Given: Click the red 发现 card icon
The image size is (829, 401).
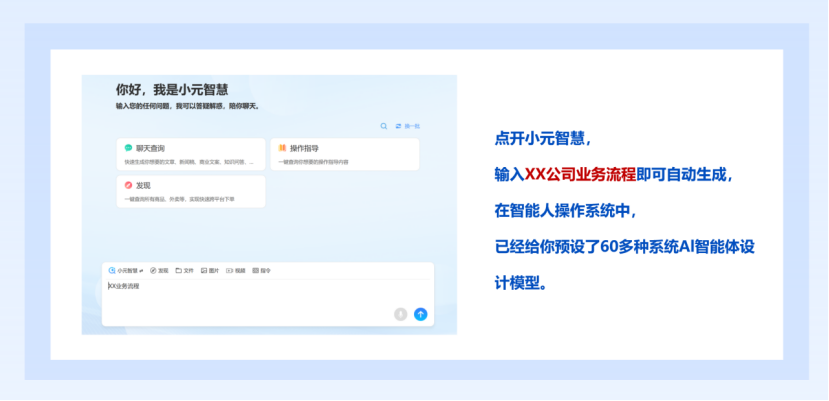Looking at the screenshot, I should (x=128, y=185).
